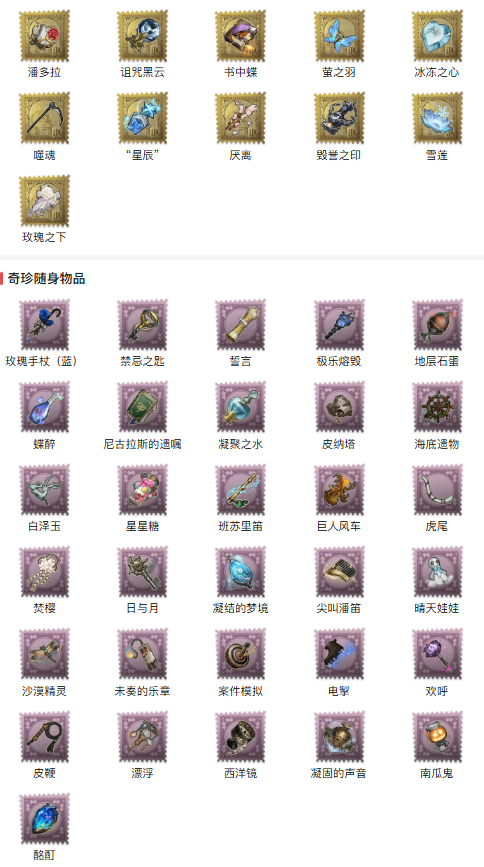Open the 冰冻之心 heart icon
The width and height of the screenshot is (484, 867).
(x=437, y=36)
